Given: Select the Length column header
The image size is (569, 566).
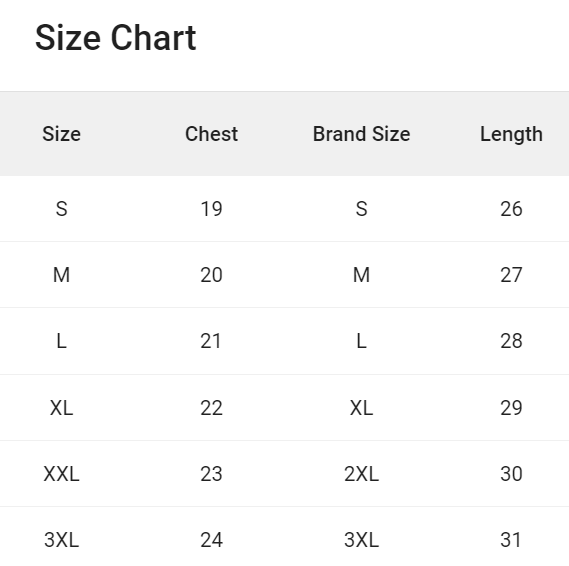Looking at the screenshot, I should pos(511,135).
